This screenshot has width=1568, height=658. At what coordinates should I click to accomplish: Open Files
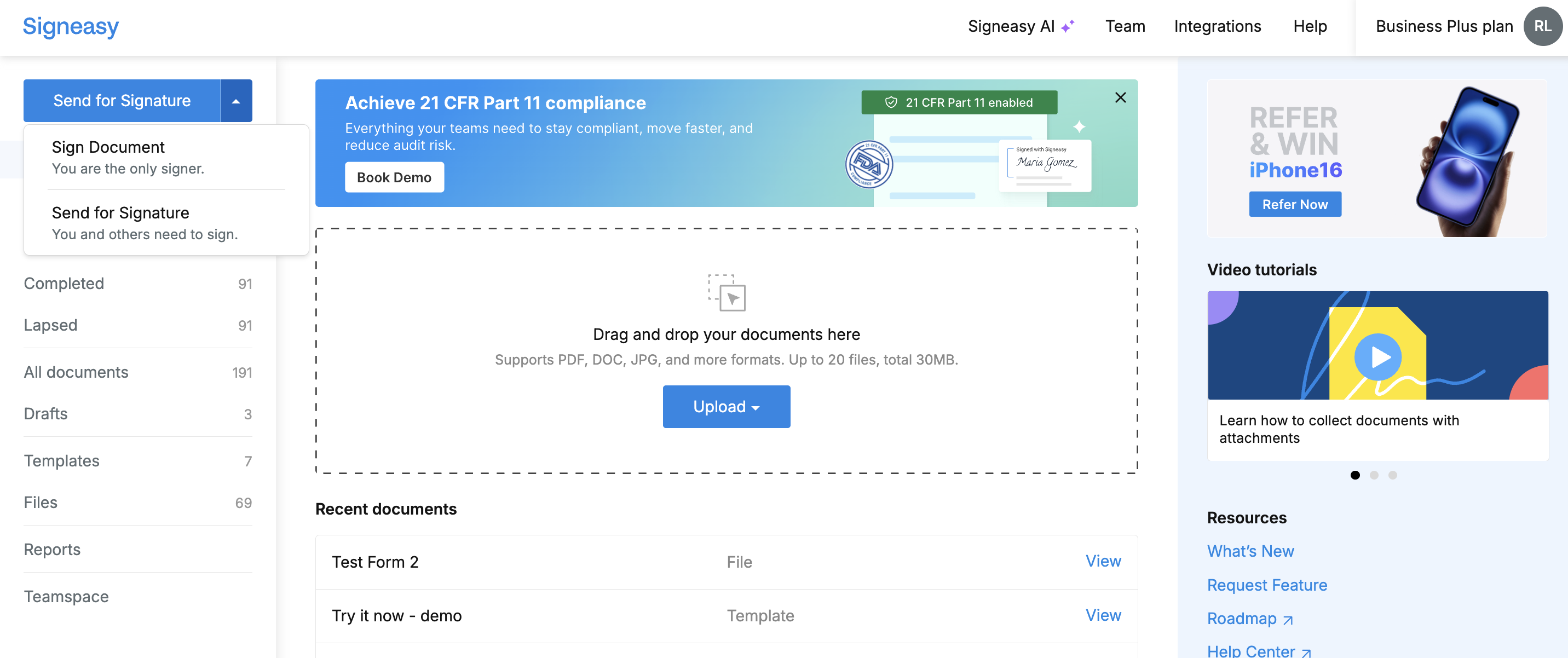pyautogui.click(x=137, y=503)
